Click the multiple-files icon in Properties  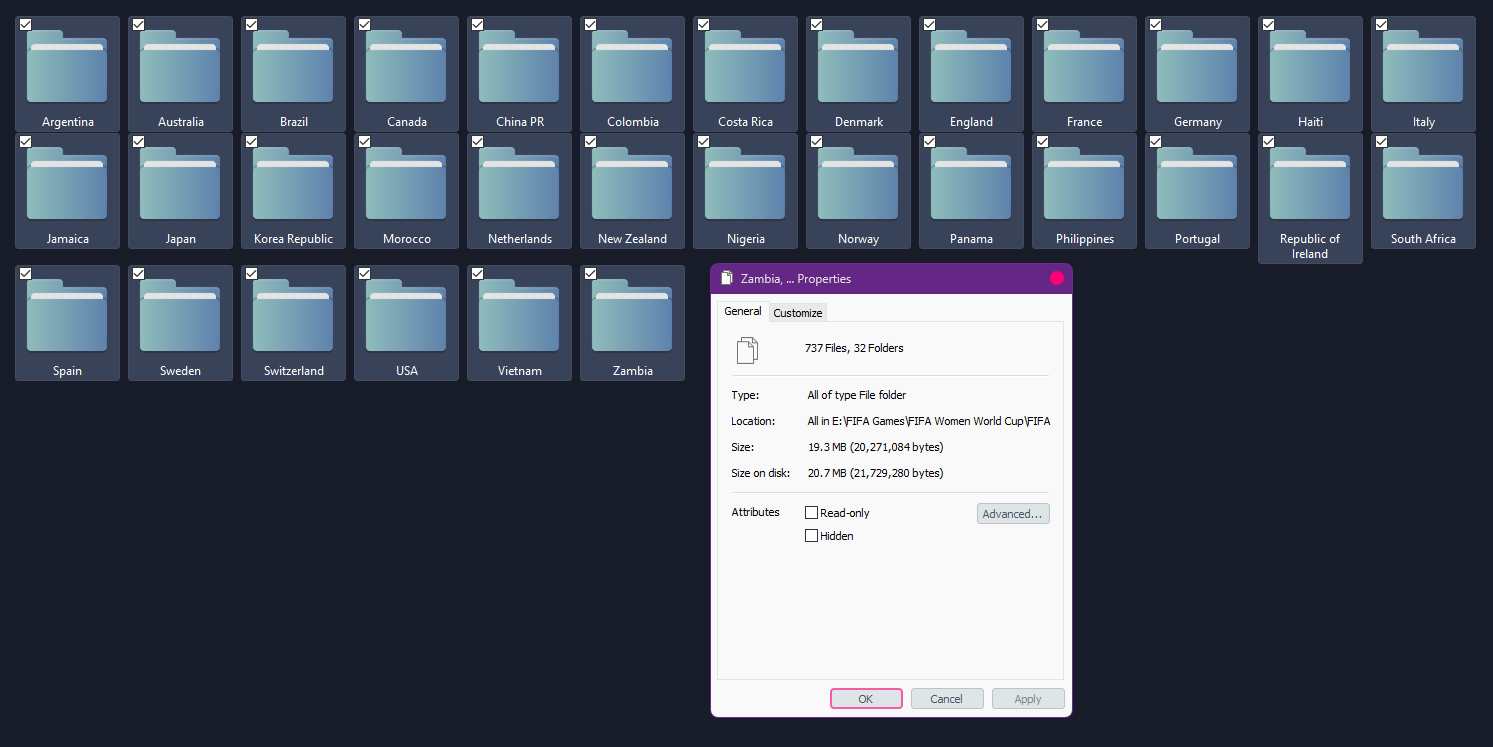[747, 350]
